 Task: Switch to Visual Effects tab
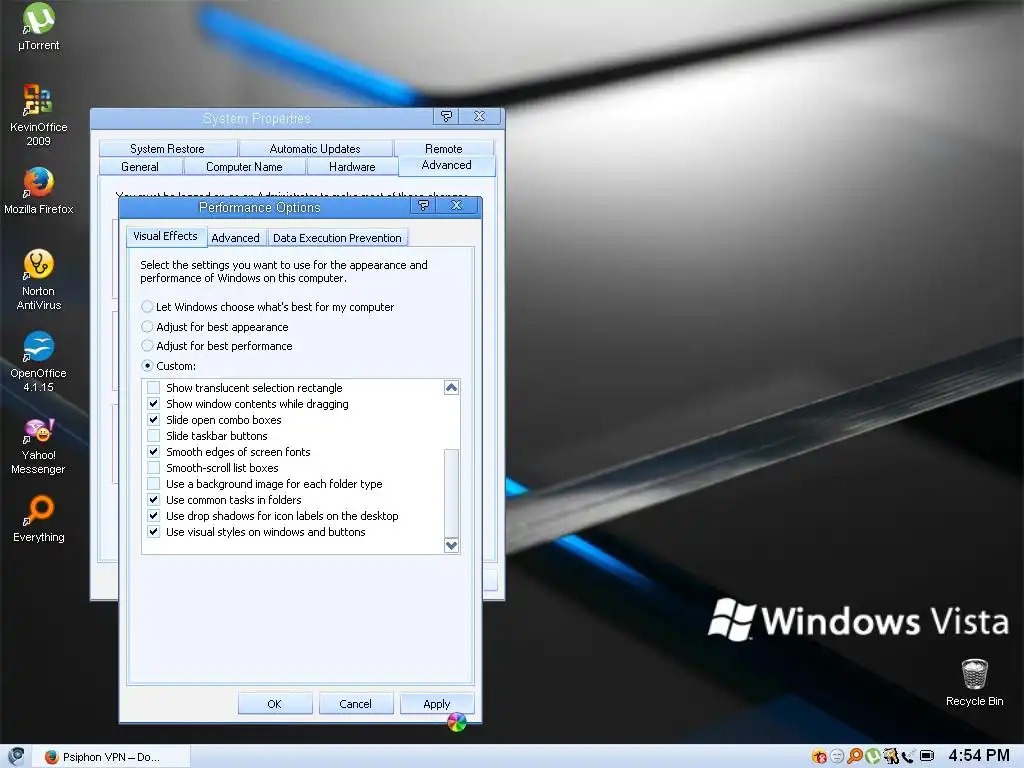(x=165, y=236)
